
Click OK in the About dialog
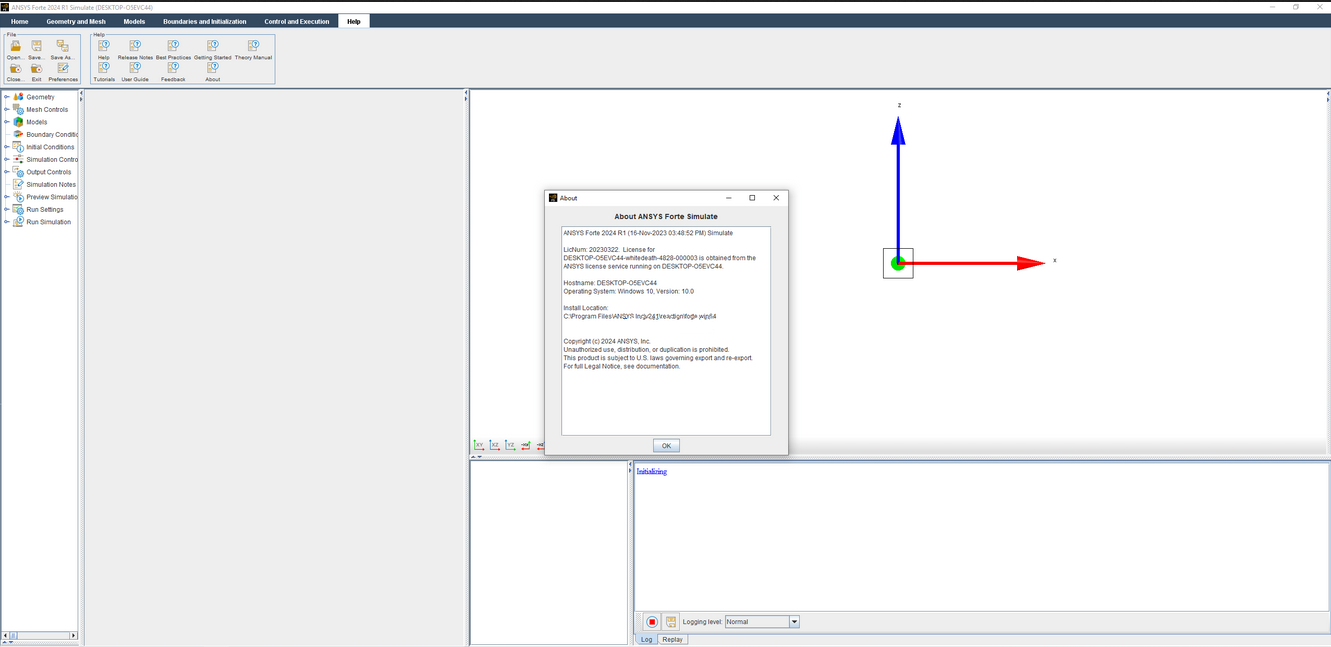pyautogui.click(x=665, y=445)
